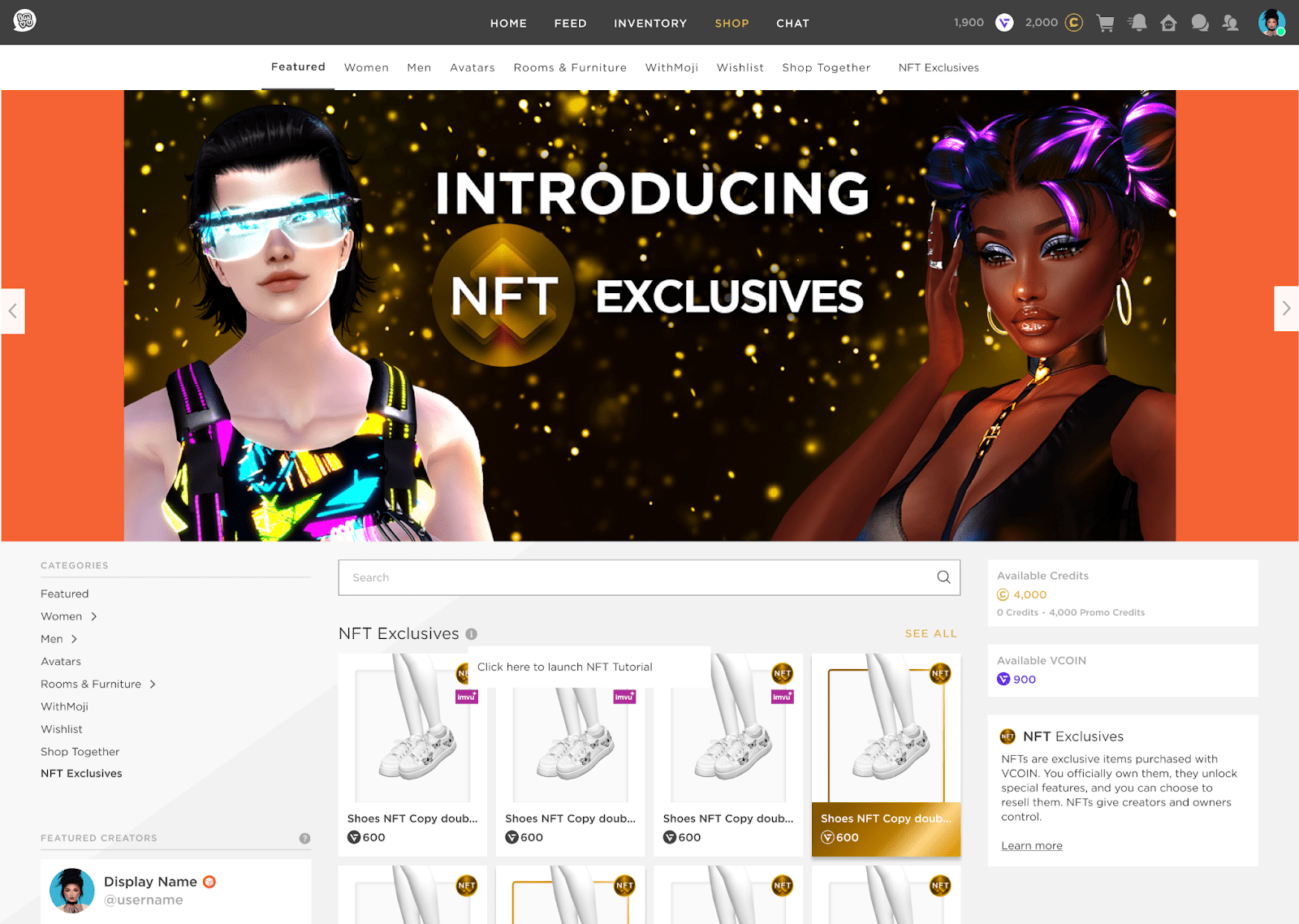Open chat rooms with the house icon
1299x924 pixels.
(x=1168, y=23)
